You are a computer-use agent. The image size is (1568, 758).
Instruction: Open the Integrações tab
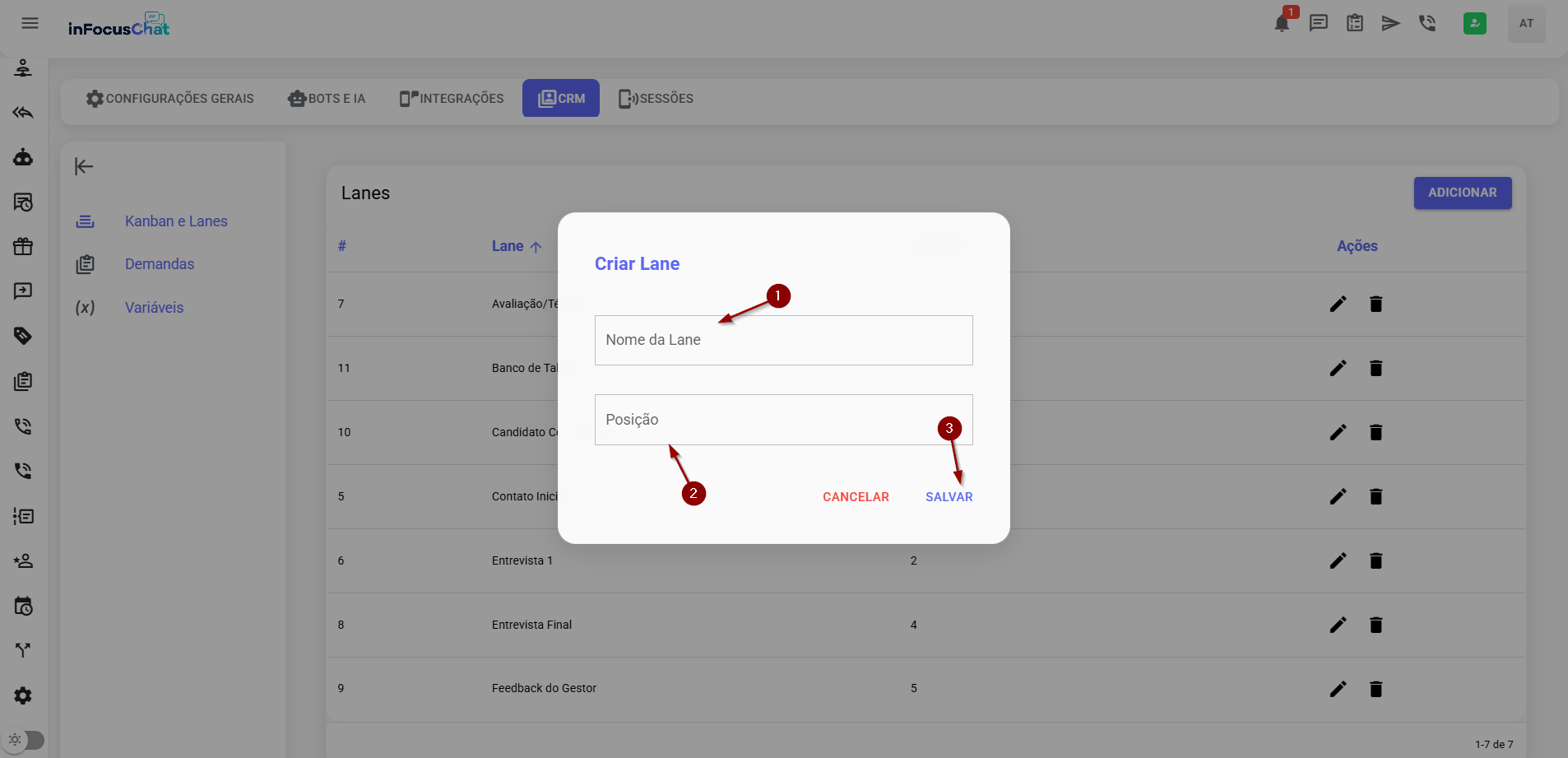(x=452, y=99)
